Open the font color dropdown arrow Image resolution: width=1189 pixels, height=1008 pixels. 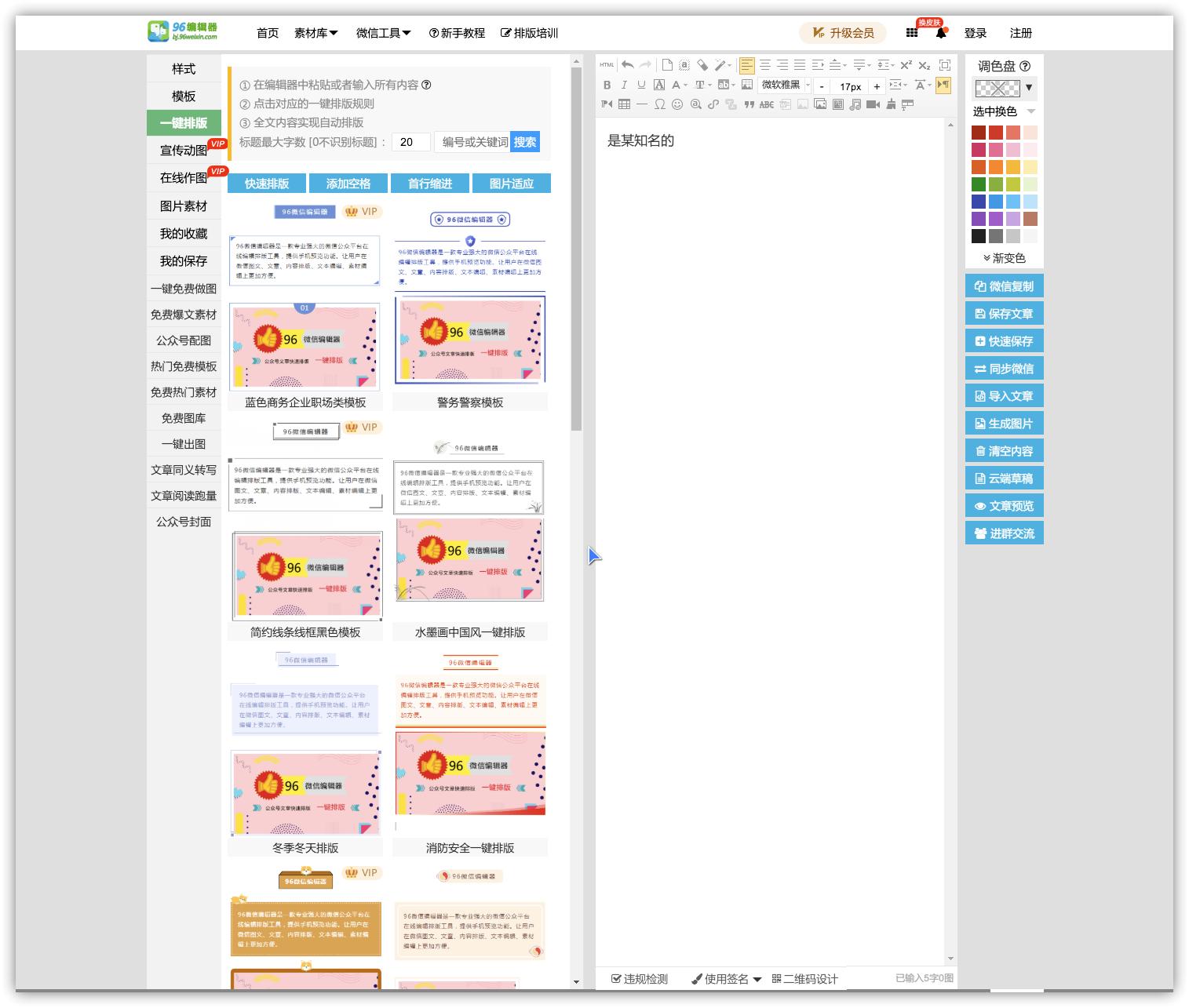[x=685, y=85]
